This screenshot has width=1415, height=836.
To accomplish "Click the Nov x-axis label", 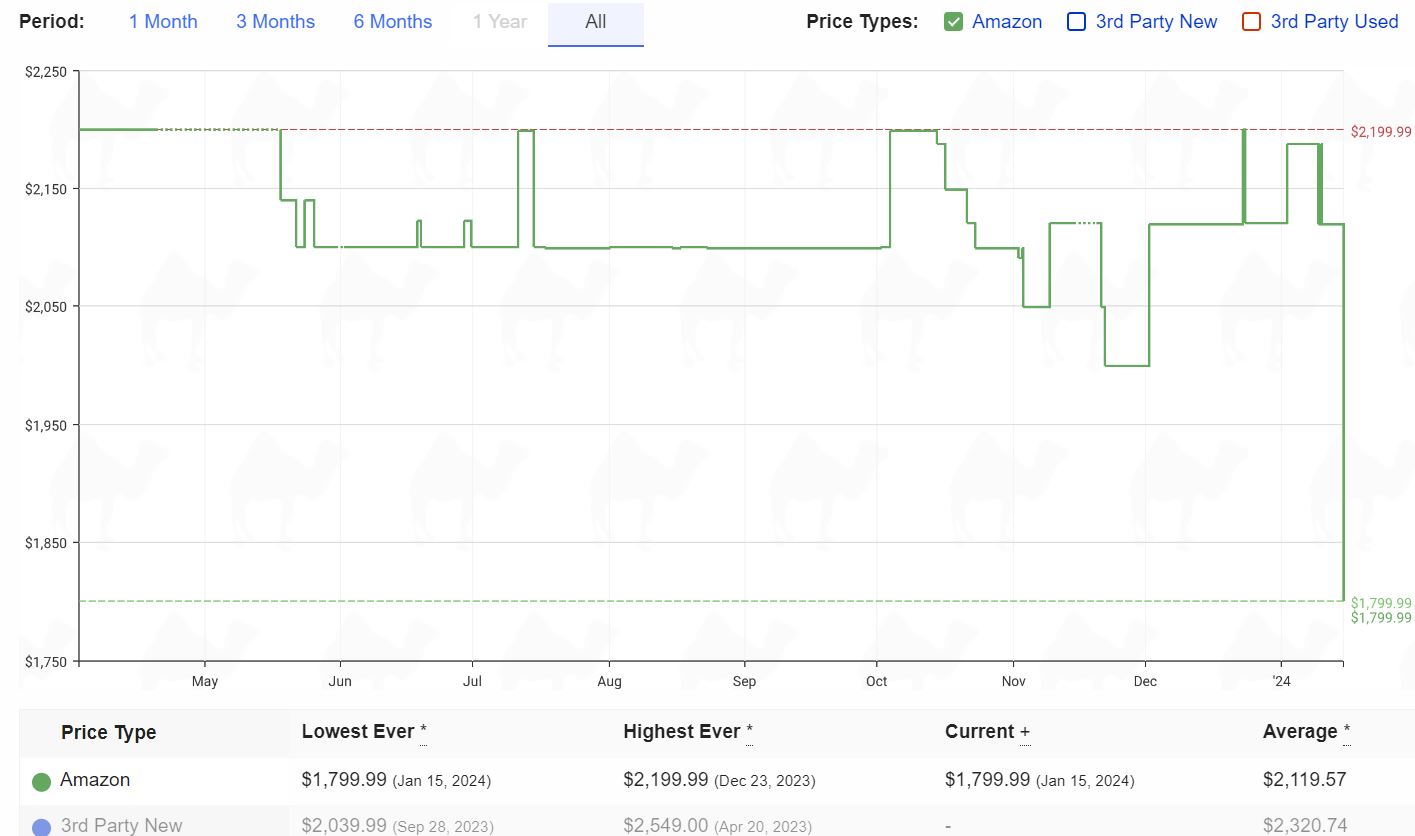I will tap(1013, 681).
